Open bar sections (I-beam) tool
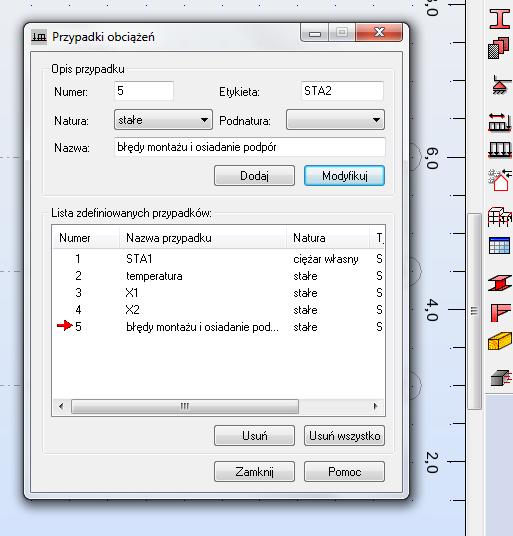Viewport: 513px width, 536px height. 500,19
